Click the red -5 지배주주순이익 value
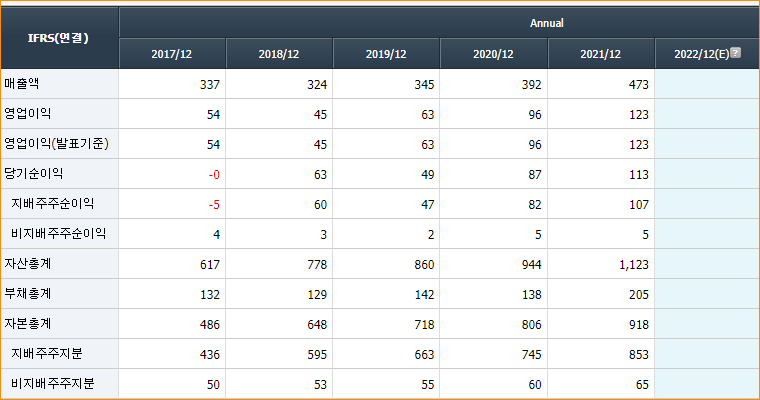760x400 pixels. (x=214, y=205)
